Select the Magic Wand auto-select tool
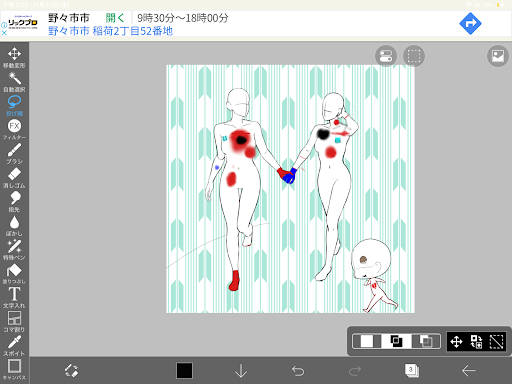The height and width of the screenshot is (384, 512). (x=14, y=81)
